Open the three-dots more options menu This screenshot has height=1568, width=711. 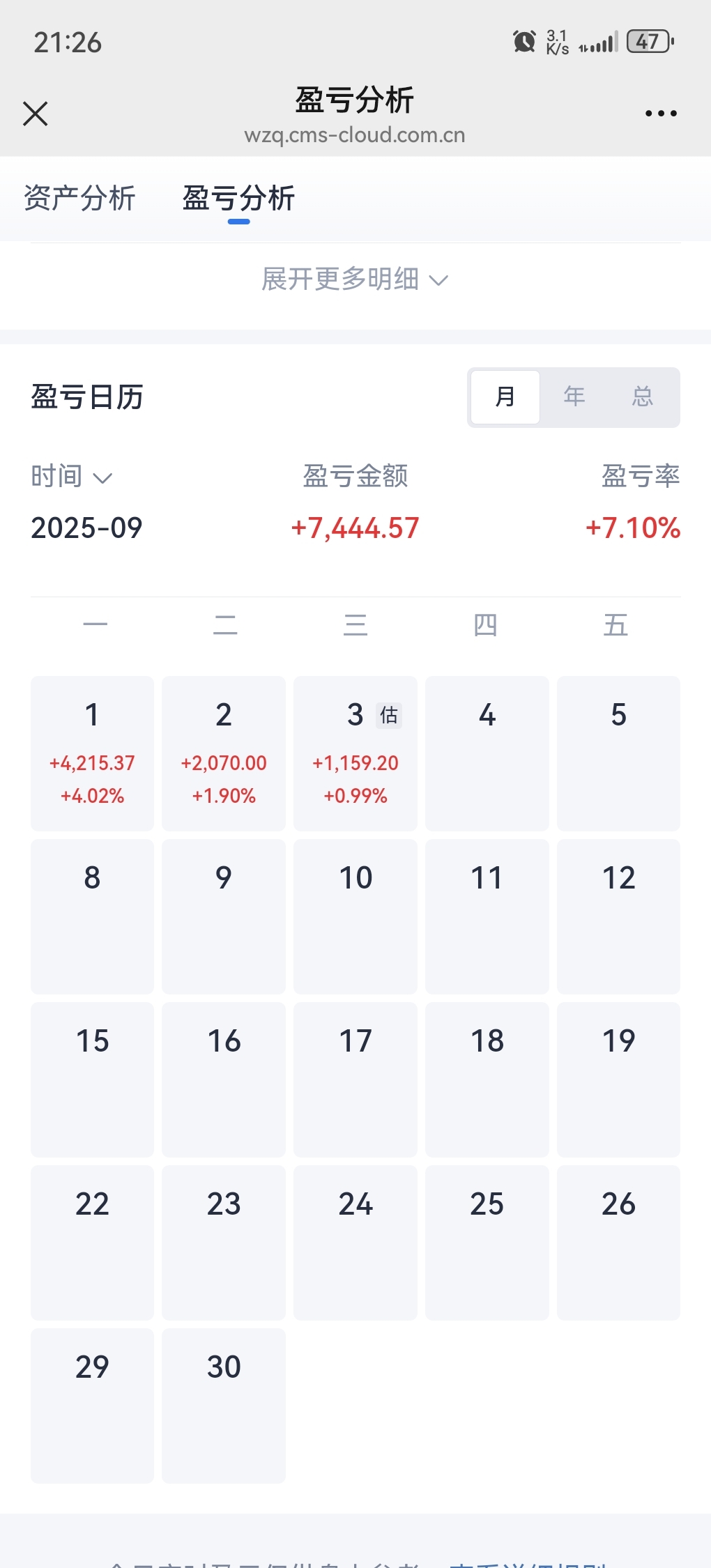(661, 114)
